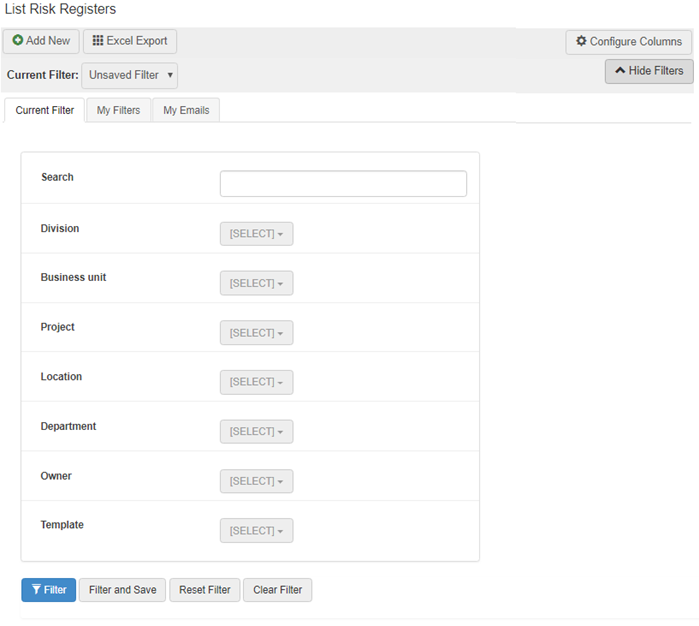Click the Hide Filters chevron icon
The height and width of the screenshot is (626, 699).
[x=620, y=71]
